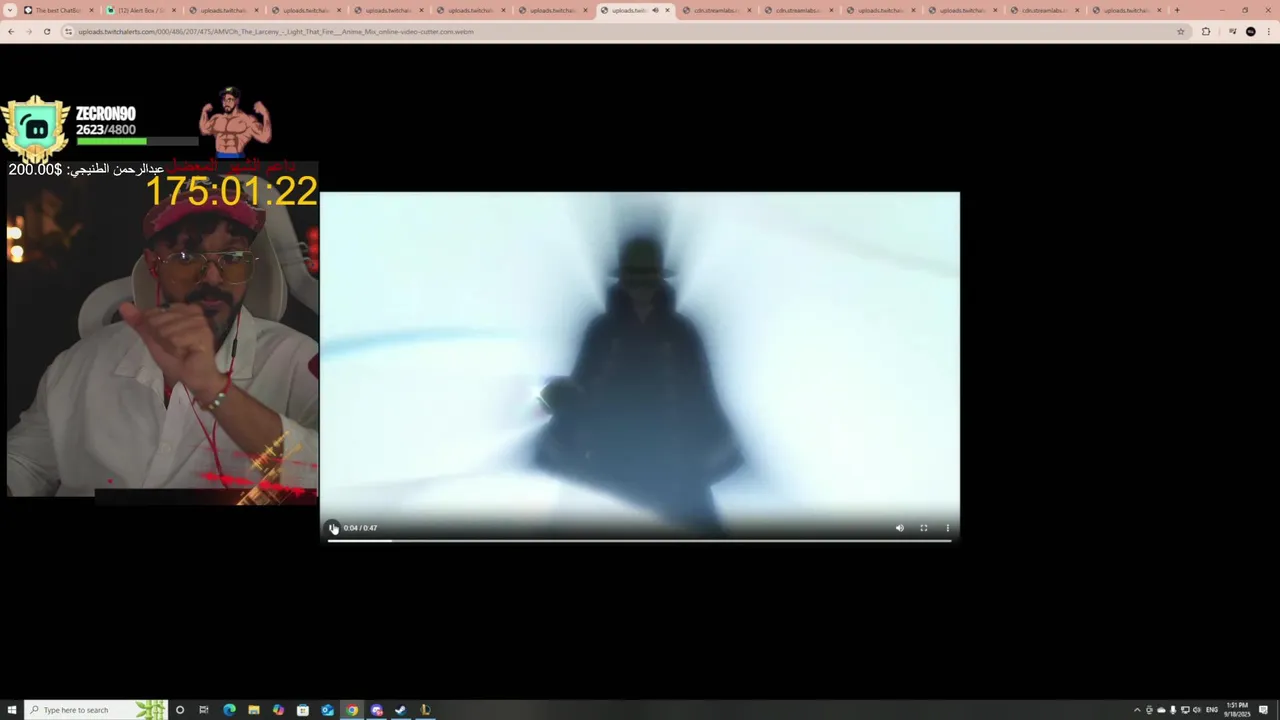Close the active uploads.twitch tab

tap(667, 10)
